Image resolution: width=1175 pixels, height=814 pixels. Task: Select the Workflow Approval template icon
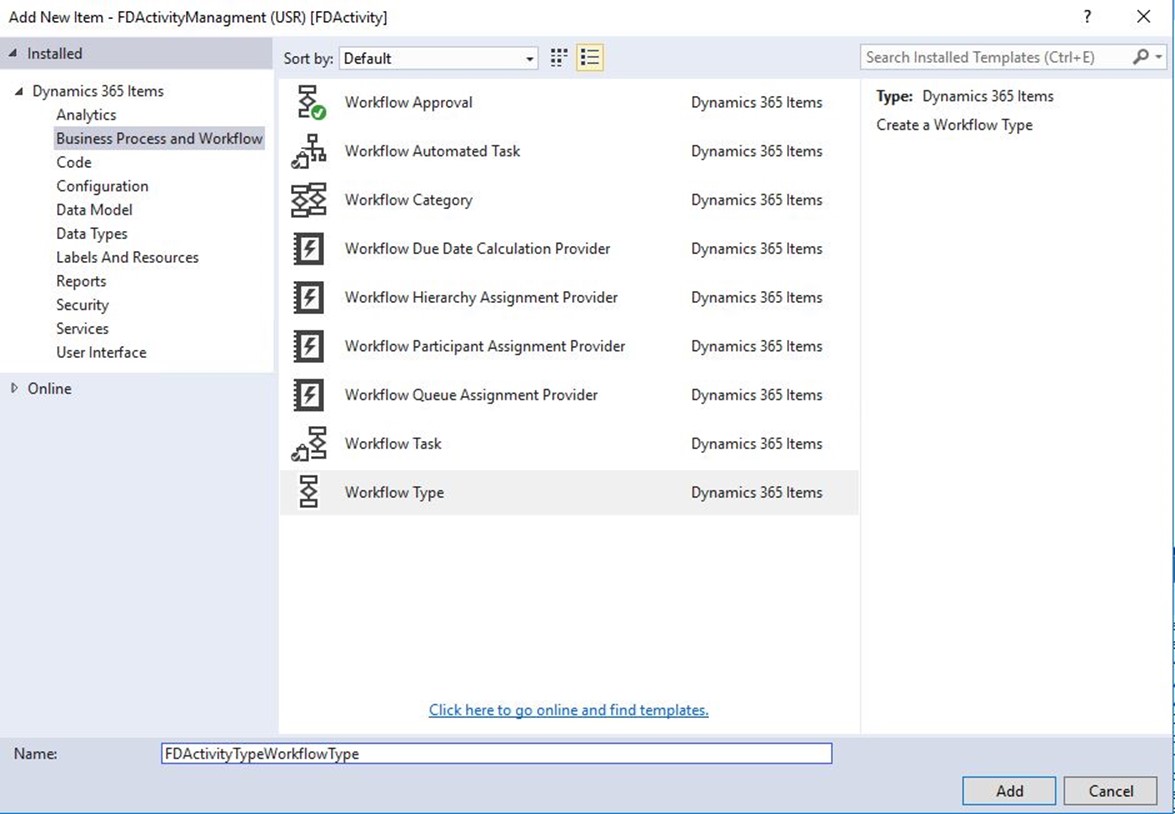click(311, 103)
